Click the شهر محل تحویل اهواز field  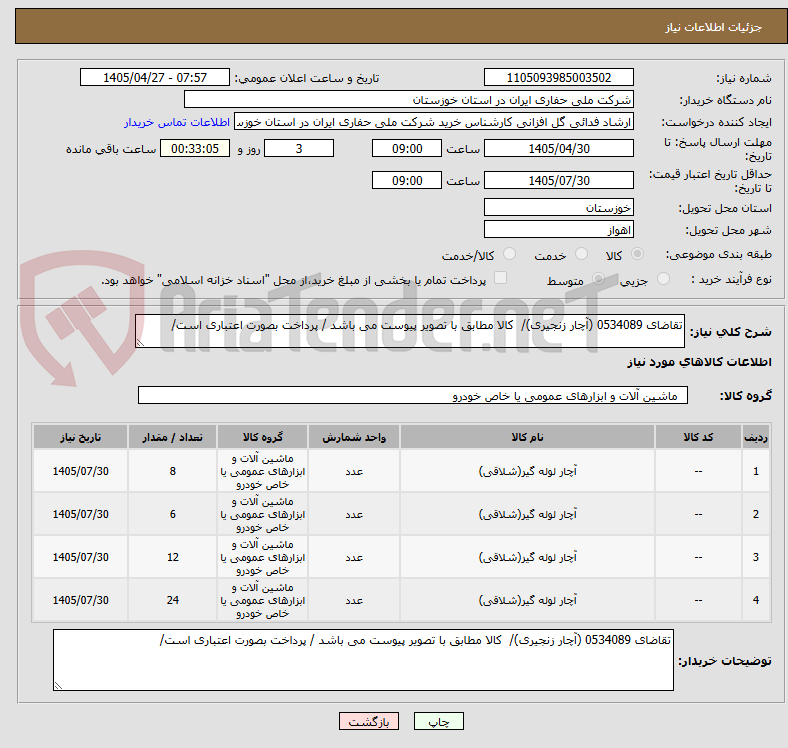tap(558, 230)
